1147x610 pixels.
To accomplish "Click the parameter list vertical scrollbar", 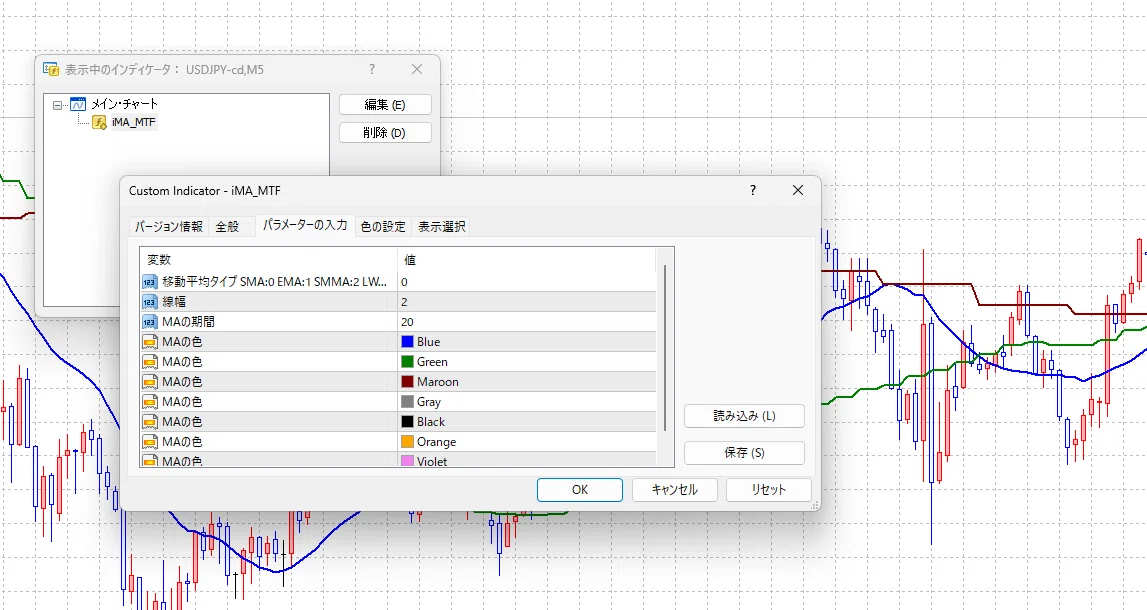I will (665, 348).
